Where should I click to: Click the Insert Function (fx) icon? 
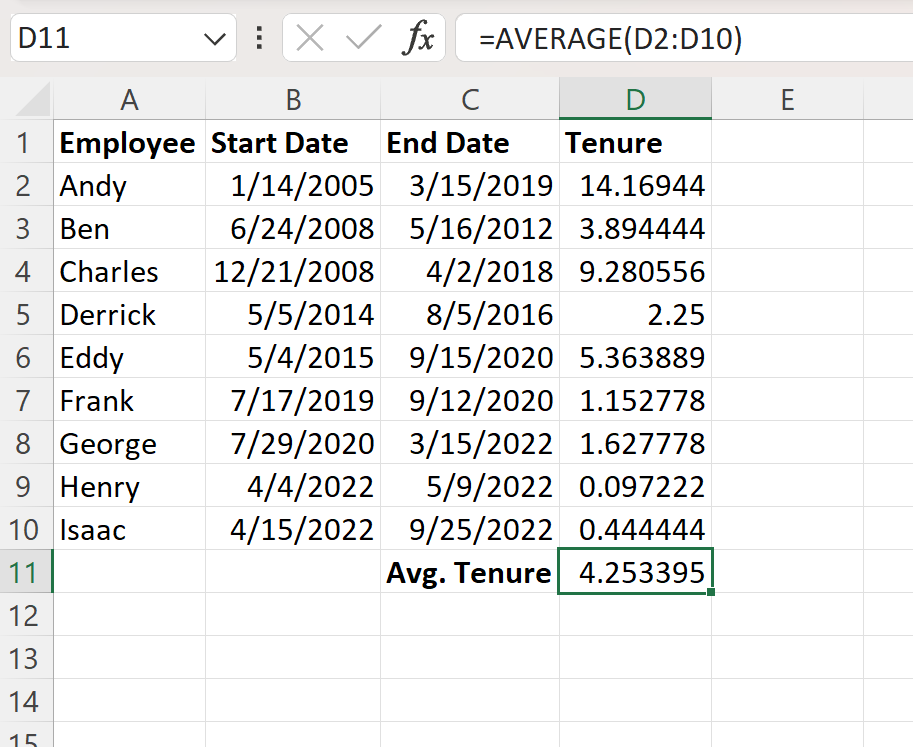(419, 38)
